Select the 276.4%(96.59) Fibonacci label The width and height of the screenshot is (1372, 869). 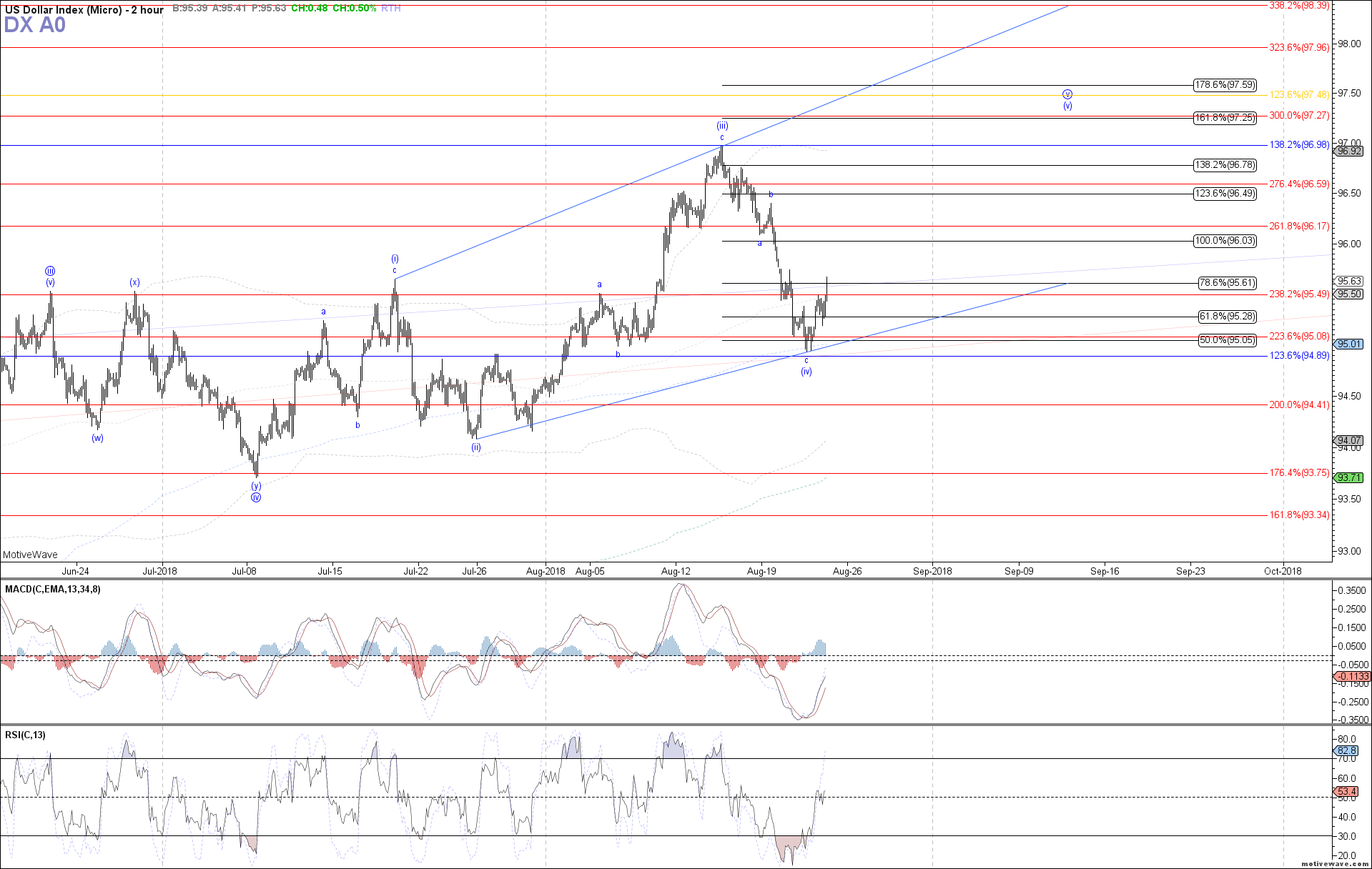1299,184
